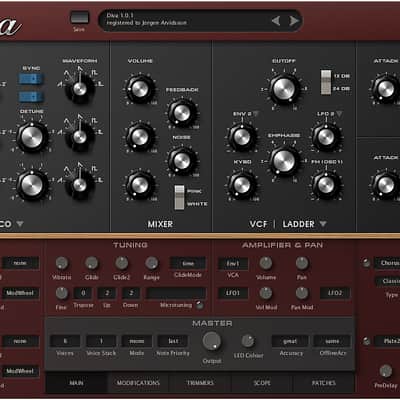Click the next preset right arrow

294,21
